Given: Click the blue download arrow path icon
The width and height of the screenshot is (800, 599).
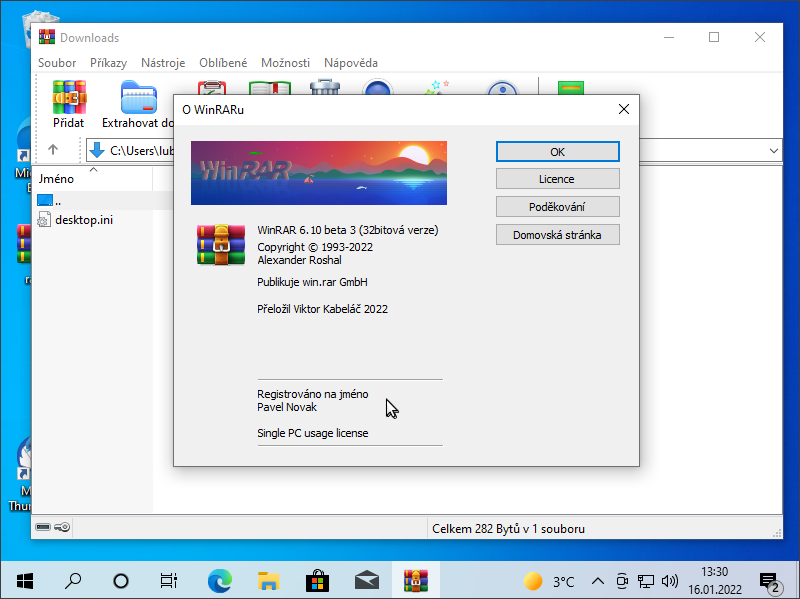Looking at the screenshot, I should 96,151.
